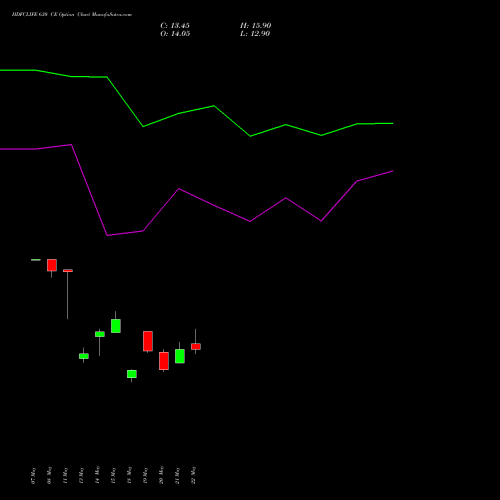Click the red candlestick for 19 May
This screenshot has height=500, width=500.
click(x=148, y=341)
